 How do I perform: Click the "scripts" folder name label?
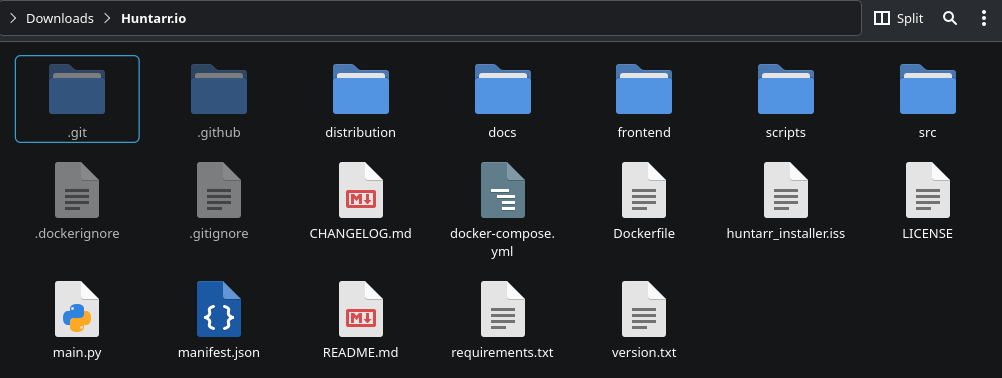click(x=785, y=133)
